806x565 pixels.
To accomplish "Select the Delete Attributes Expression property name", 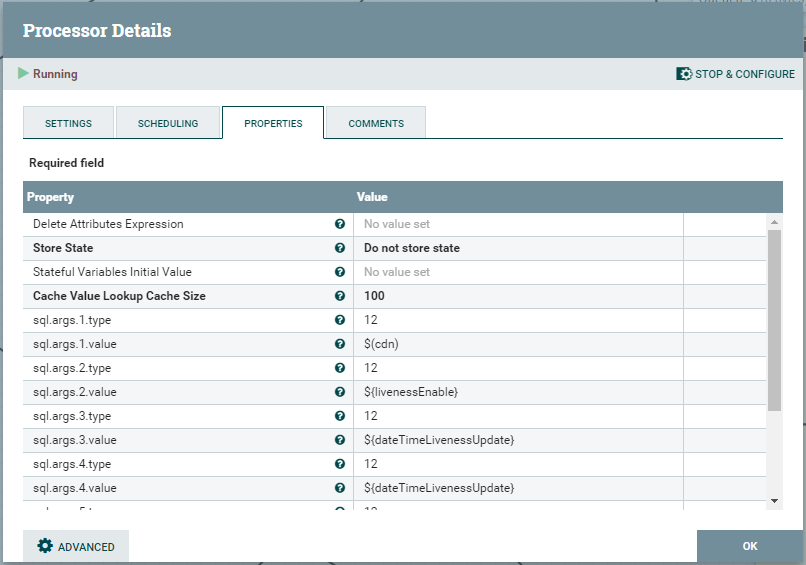I will pos(108,224).
